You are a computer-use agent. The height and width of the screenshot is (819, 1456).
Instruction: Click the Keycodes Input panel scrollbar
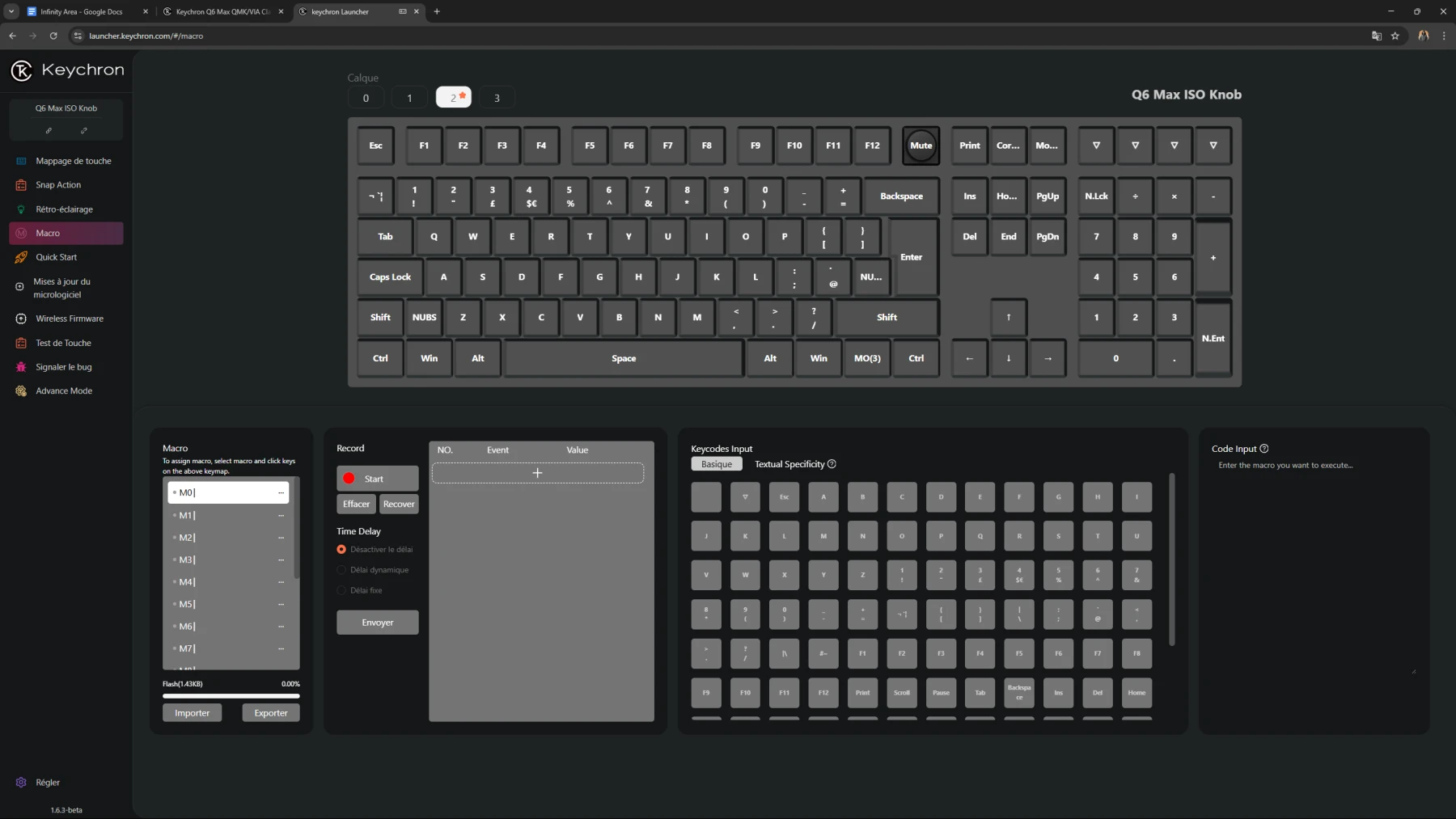click(1172, 559)
